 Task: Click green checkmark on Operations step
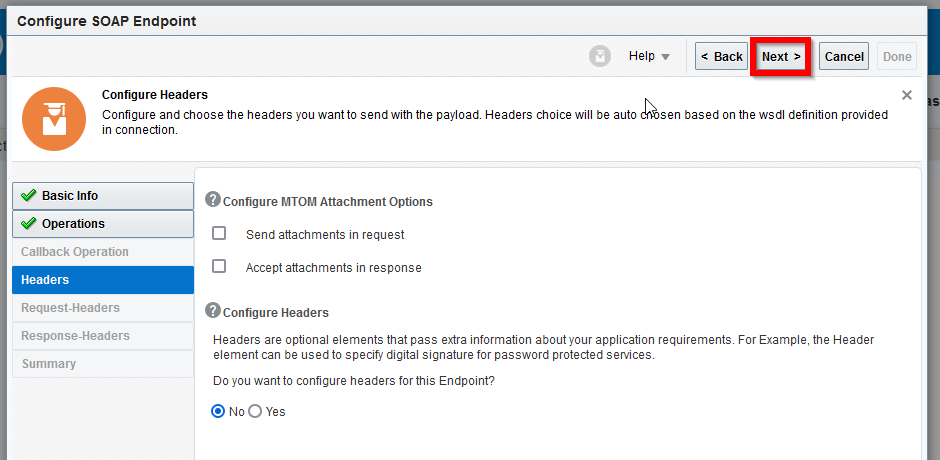29,224
